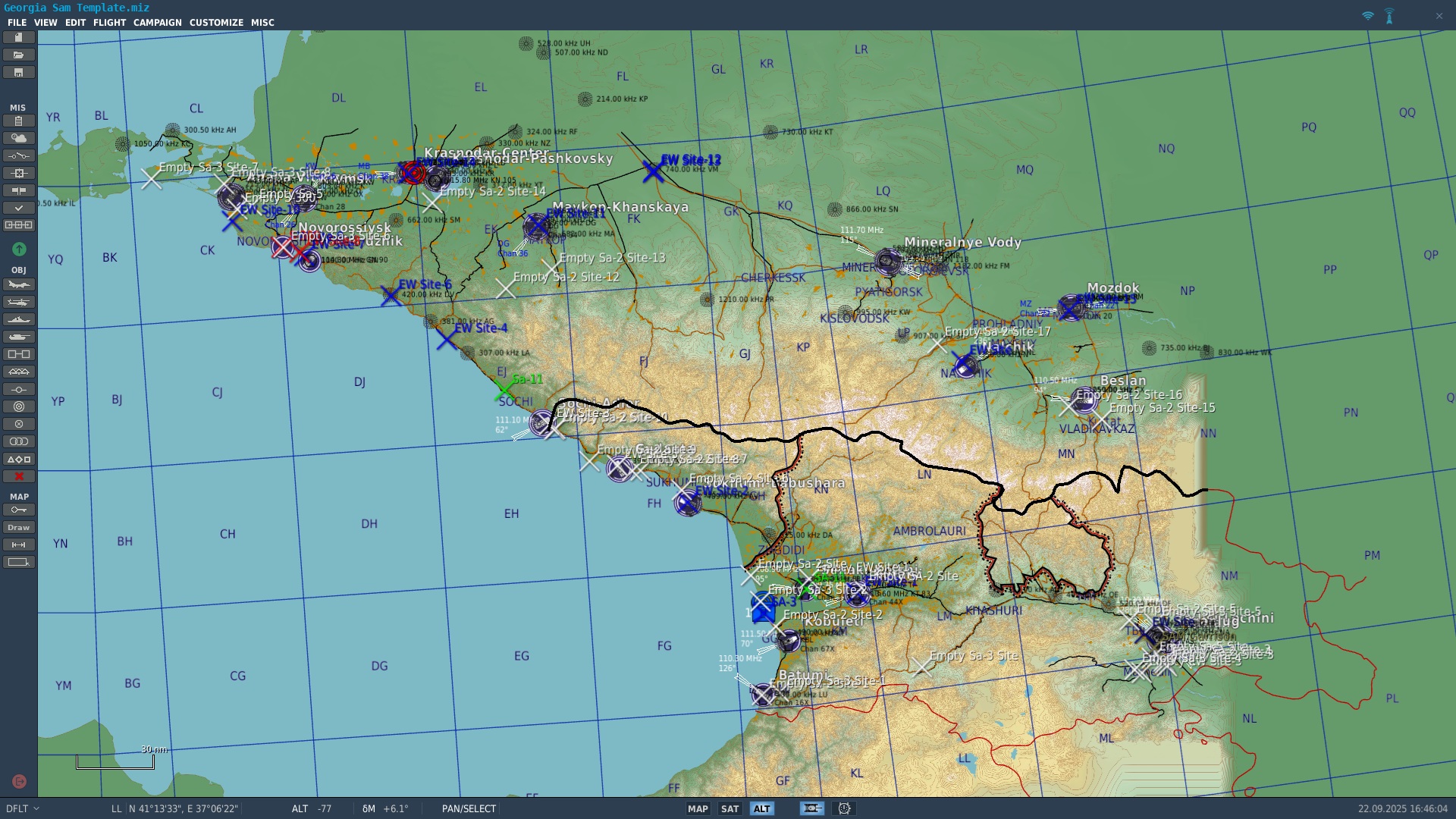
Task: Select the distance measurement tool under MAP
Action: (19, 544)
